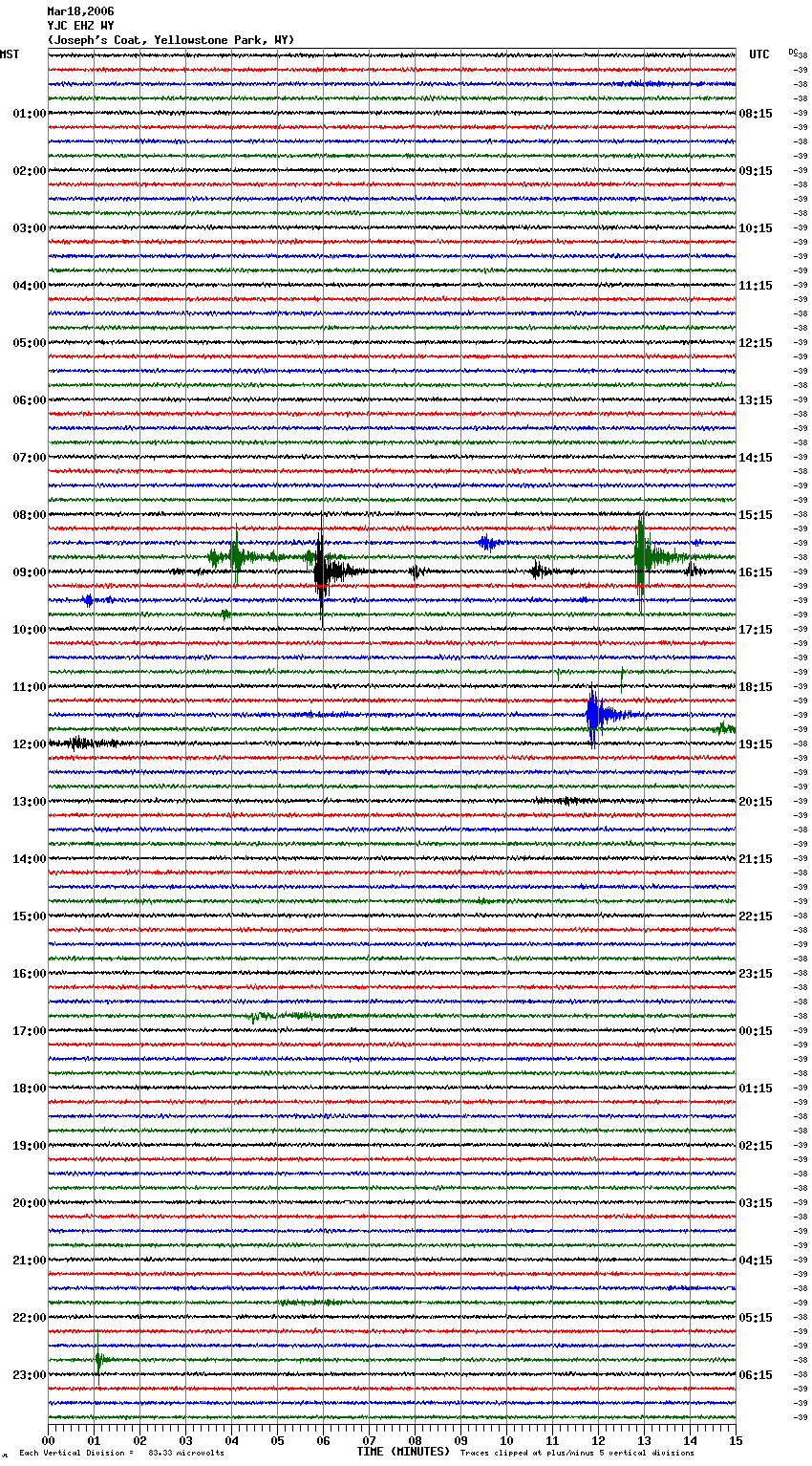Click minute axis tick label 15
This screenshot has width=812, height=1466.
[x=736, y=1441]
